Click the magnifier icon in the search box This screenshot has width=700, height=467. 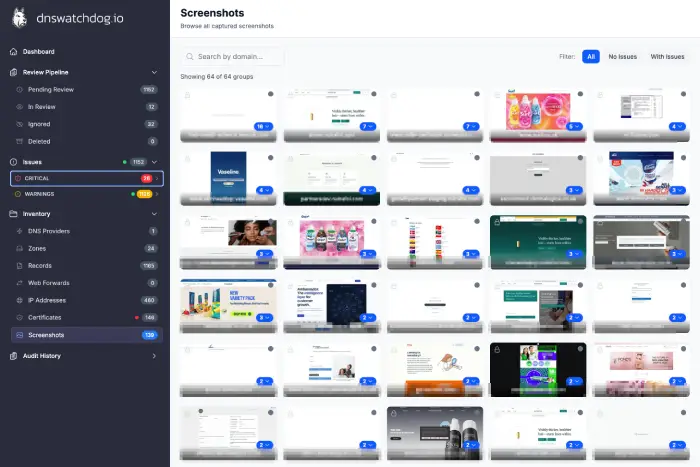click(190, 57)
